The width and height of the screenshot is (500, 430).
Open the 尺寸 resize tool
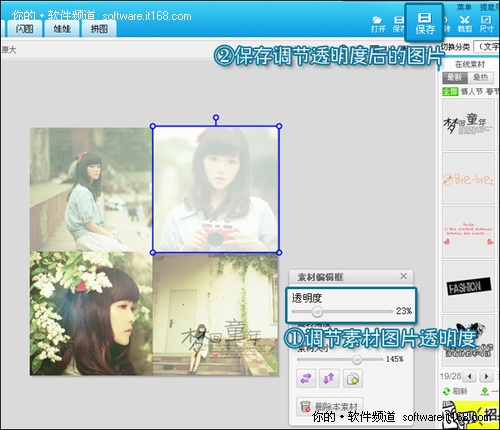click(486, 24)
